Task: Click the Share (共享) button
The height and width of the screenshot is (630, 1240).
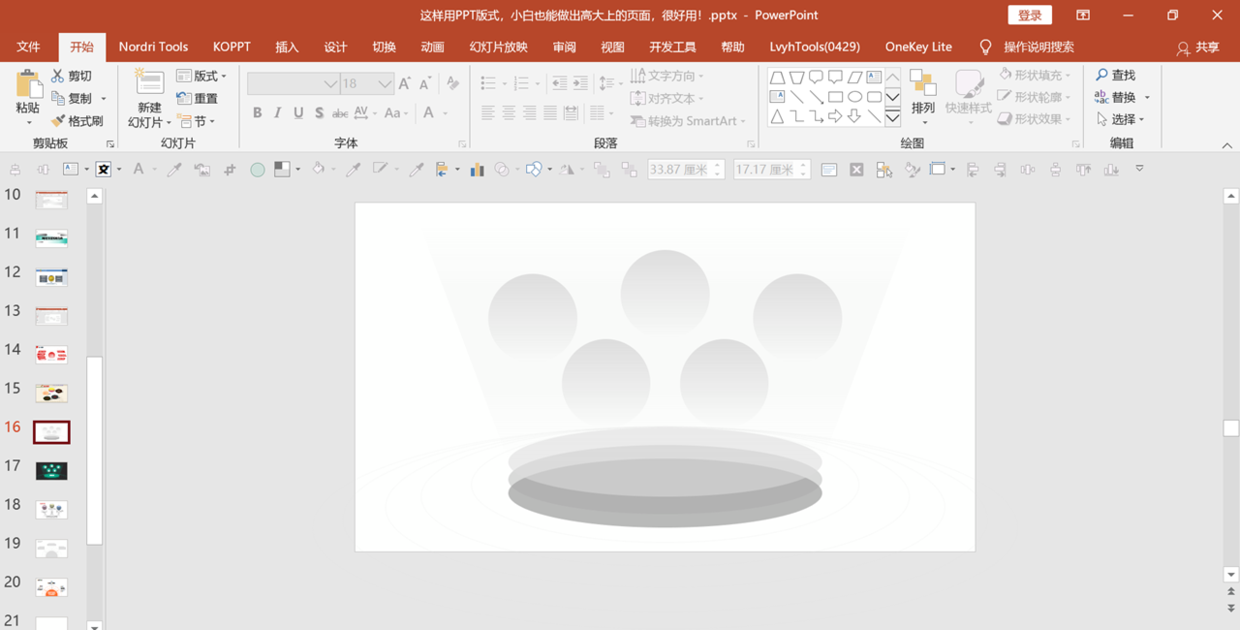Action: [x=1198, y=47]
